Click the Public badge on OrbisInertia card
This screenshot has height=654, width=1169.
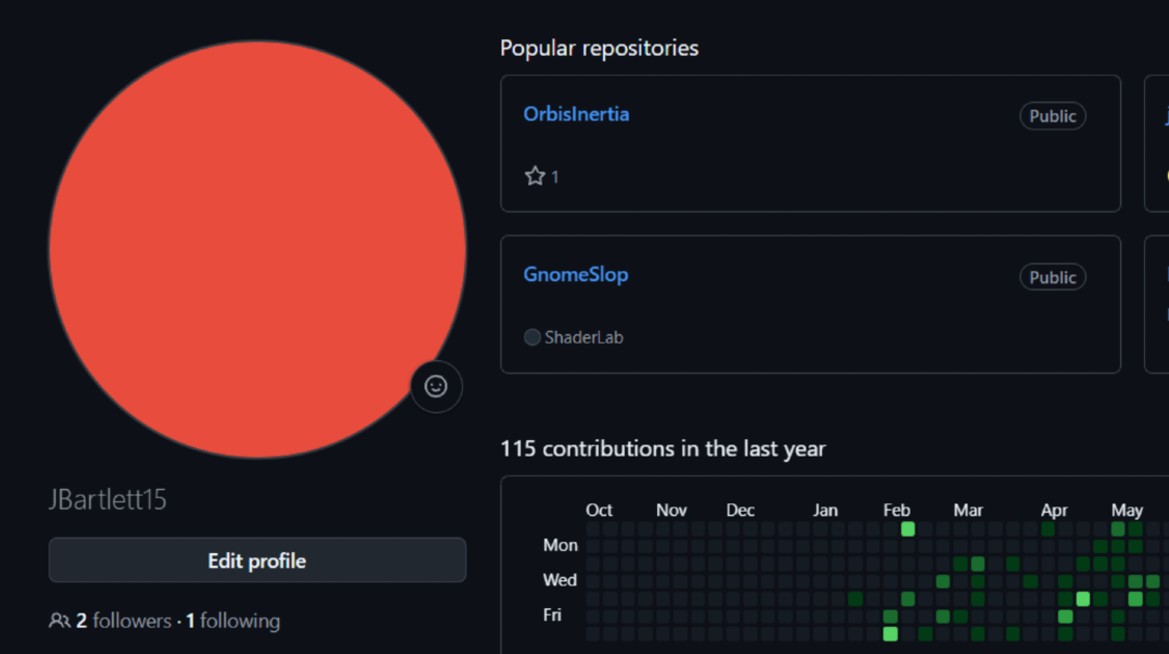click(x=1052, y=116)
